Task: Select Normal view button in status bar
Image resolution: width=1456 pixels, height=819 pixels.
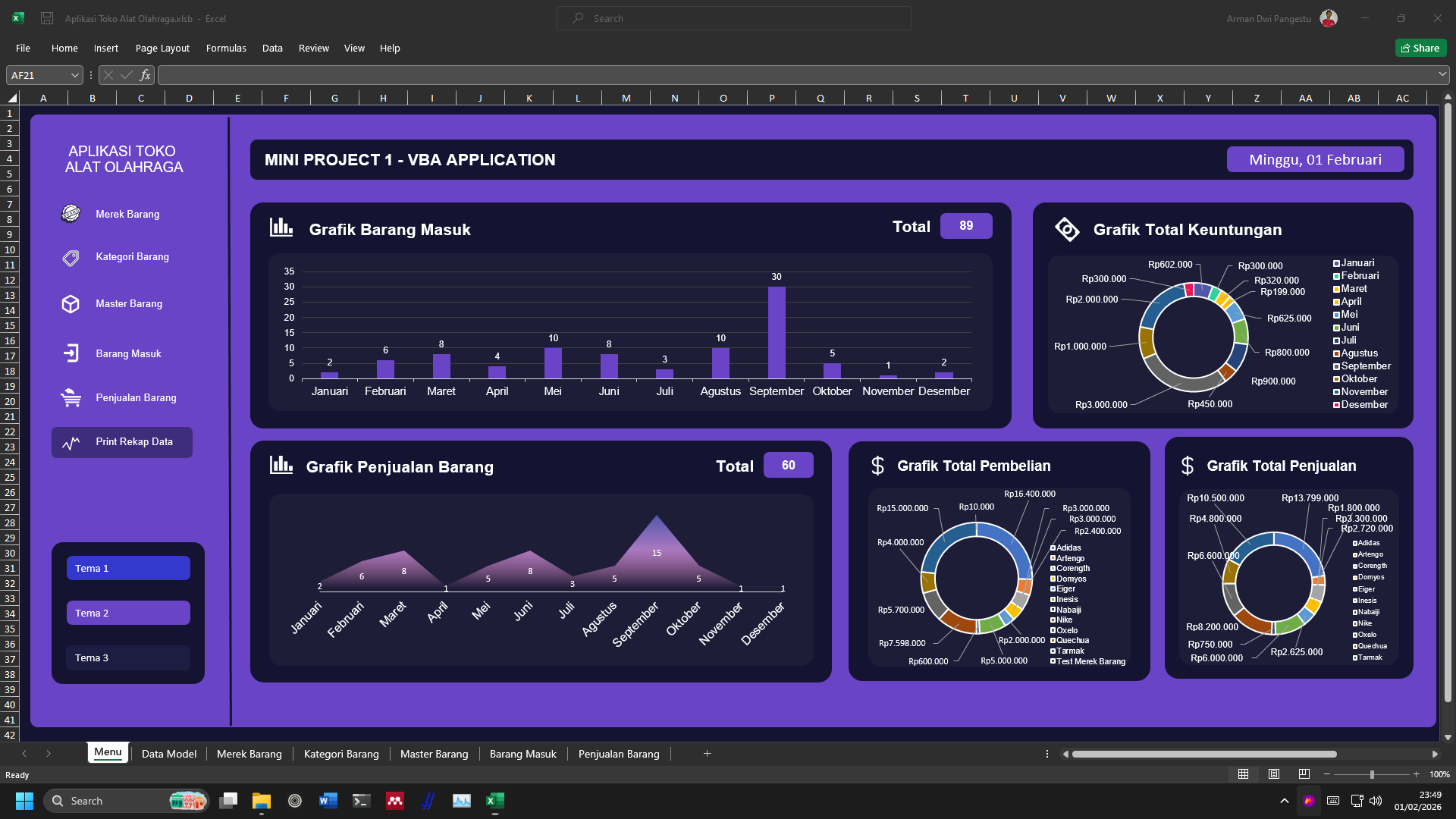Action: (1243, 774)
